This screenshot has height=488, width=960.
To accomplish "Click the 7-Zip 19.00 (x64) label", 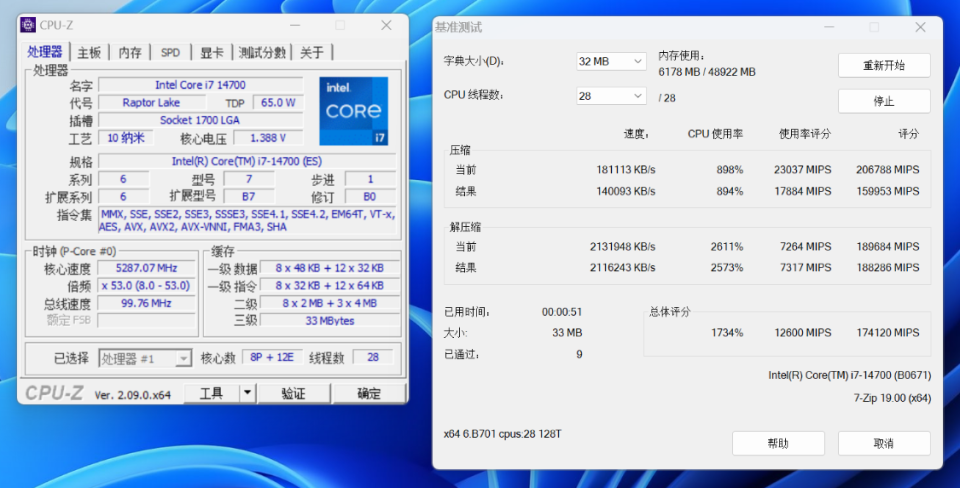I will tap(892, 398).
